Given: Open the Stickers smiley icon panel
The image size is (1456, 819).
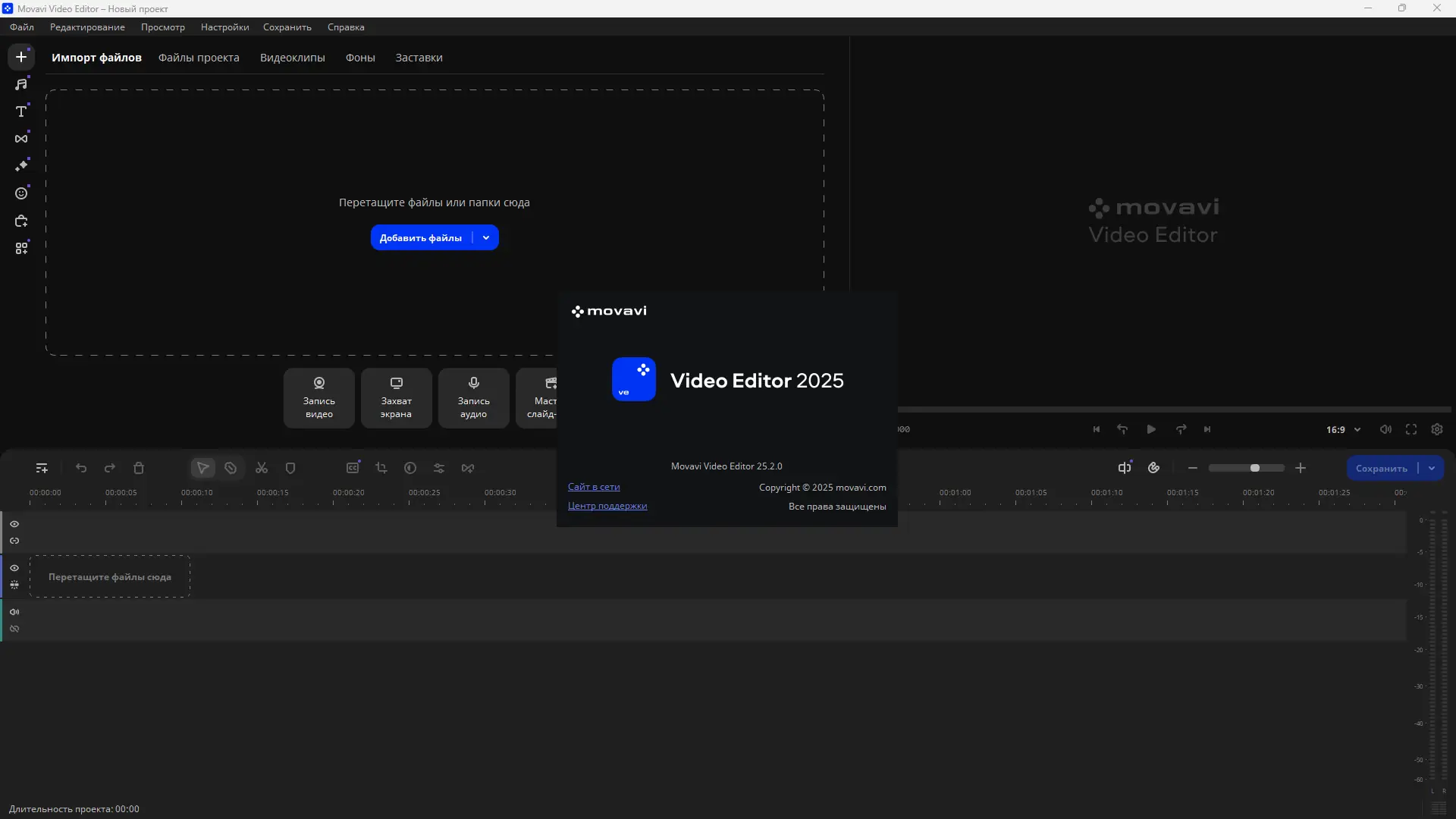Looking at the screenshot, I should 21,193.
